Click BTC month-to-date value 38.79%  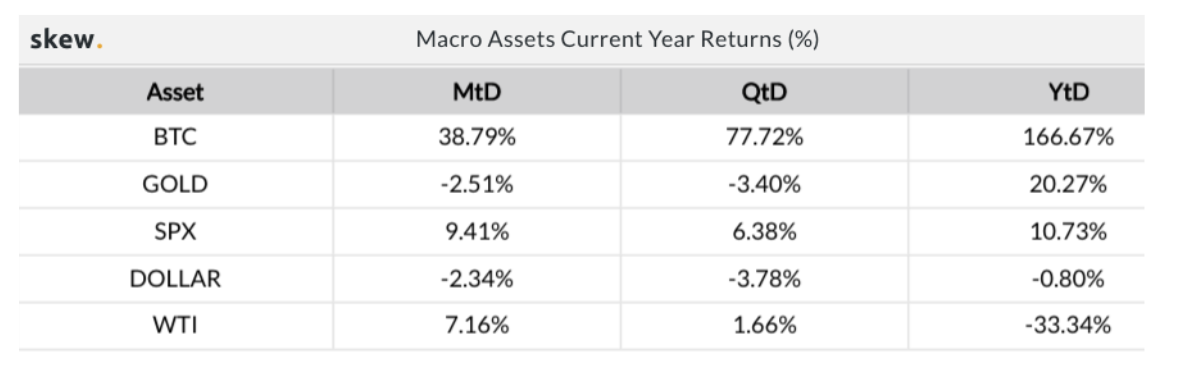pos(477,138)
